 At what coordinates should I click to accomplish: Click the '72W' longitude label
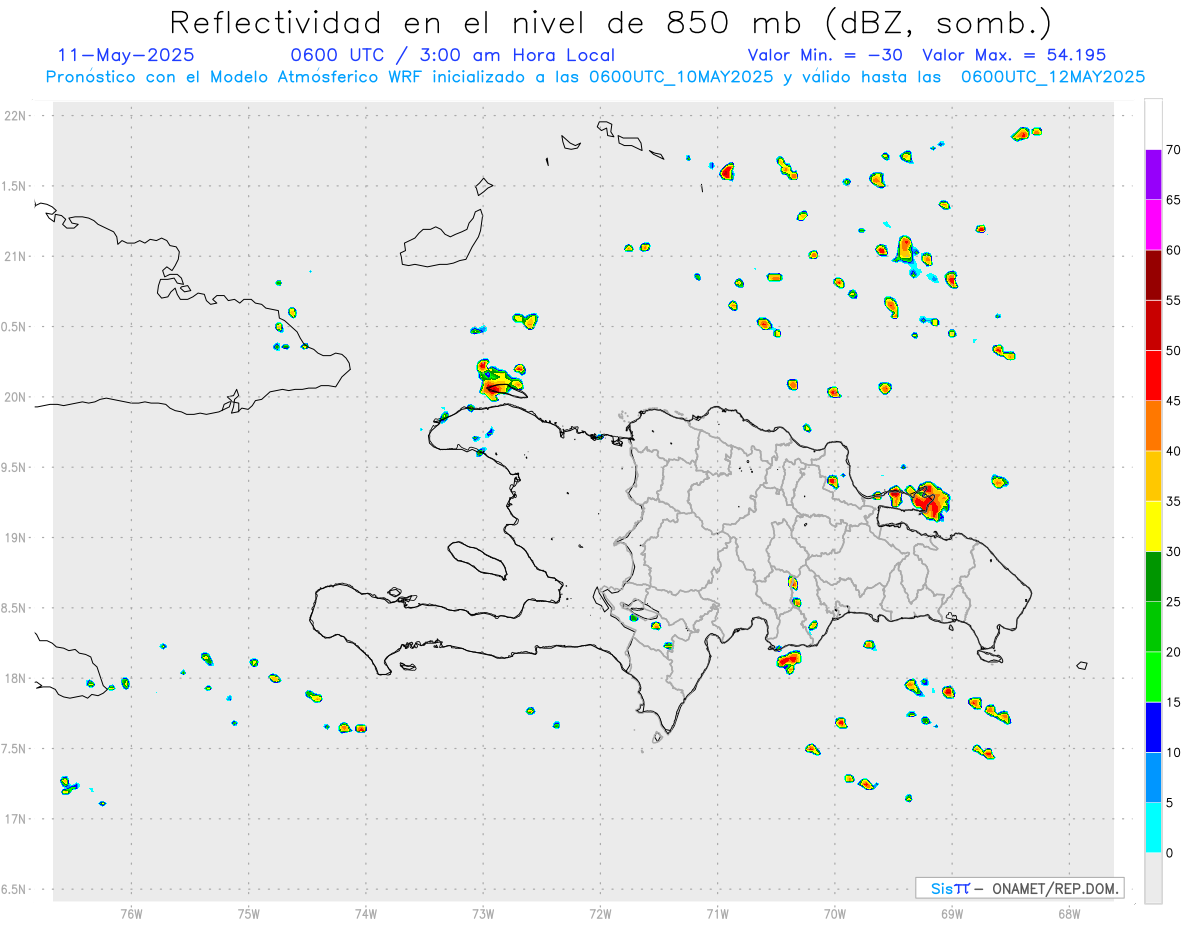click(x=601, y=912)
